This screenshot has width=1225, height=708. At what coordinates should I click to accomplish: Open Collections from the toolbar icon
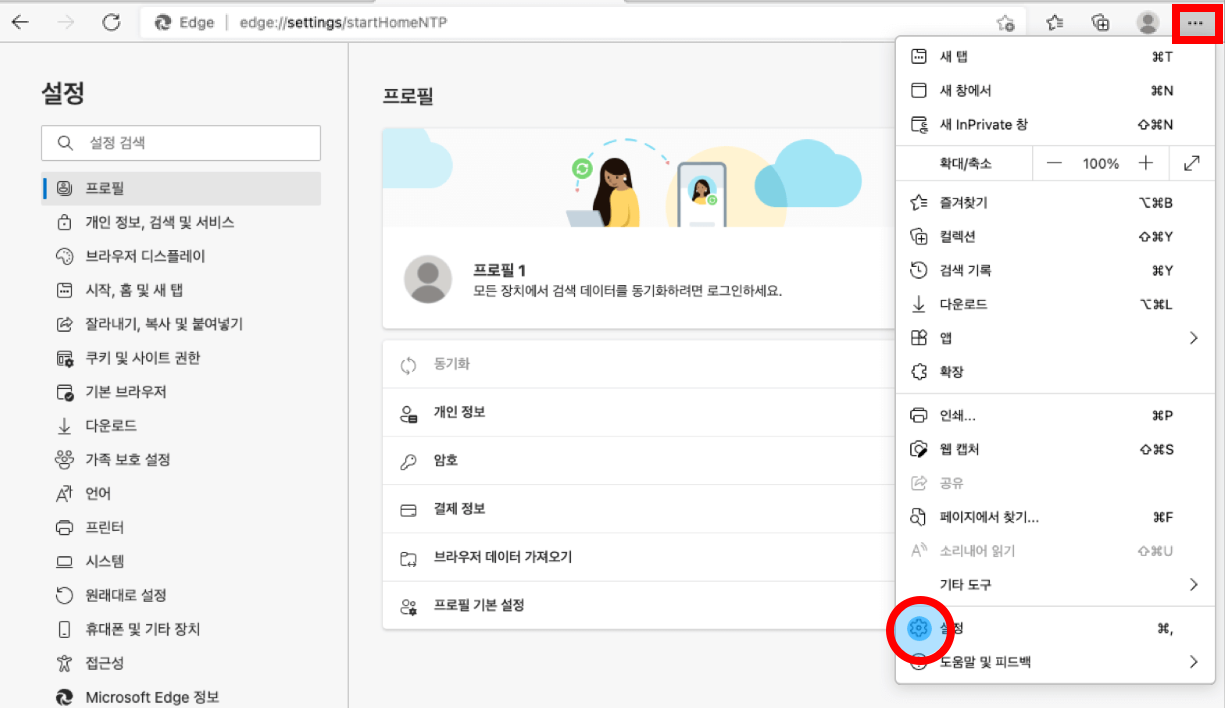pyautogui.click(x=1101, y=21)
